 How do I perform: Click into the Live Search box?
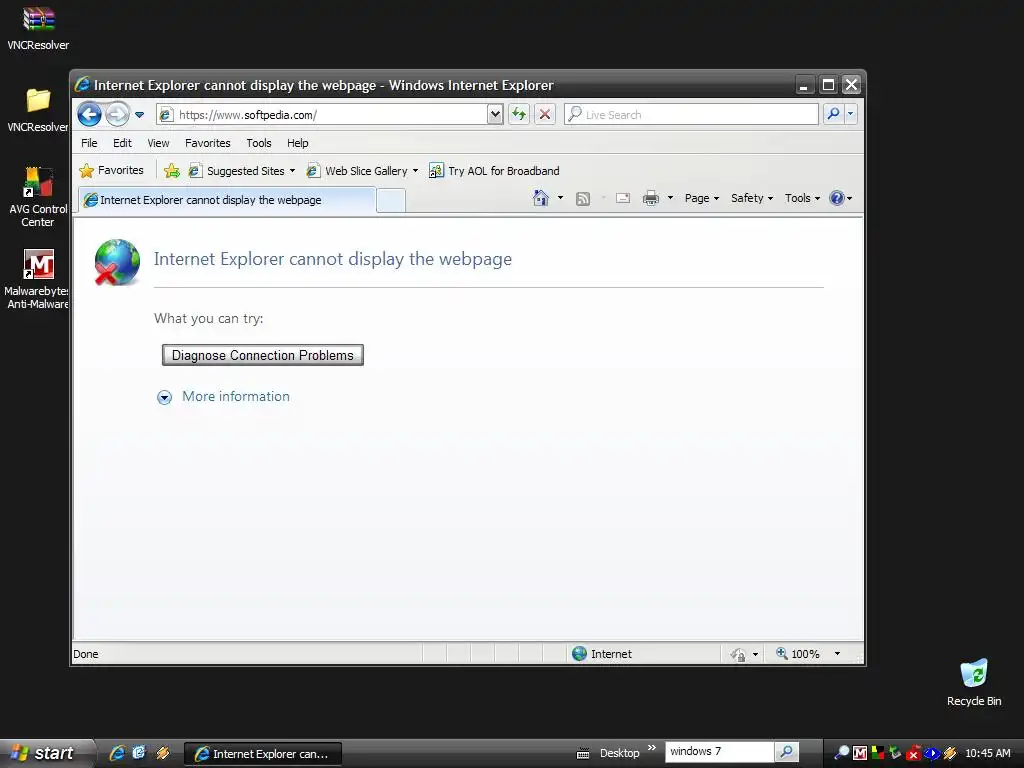coord(691,114)
